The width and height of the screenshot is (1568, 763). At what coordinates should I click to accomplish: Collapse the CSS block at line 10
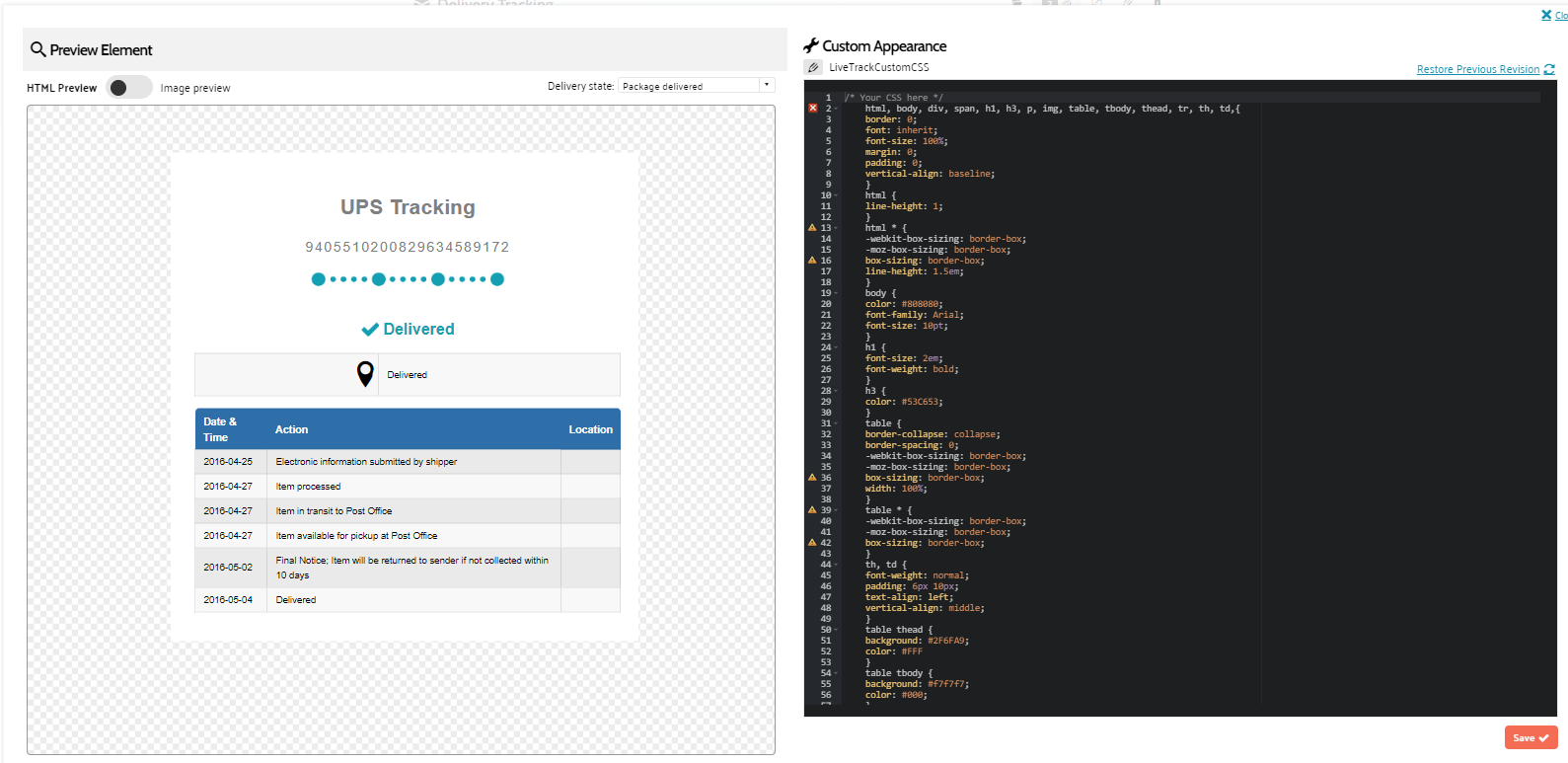[837, 195]
